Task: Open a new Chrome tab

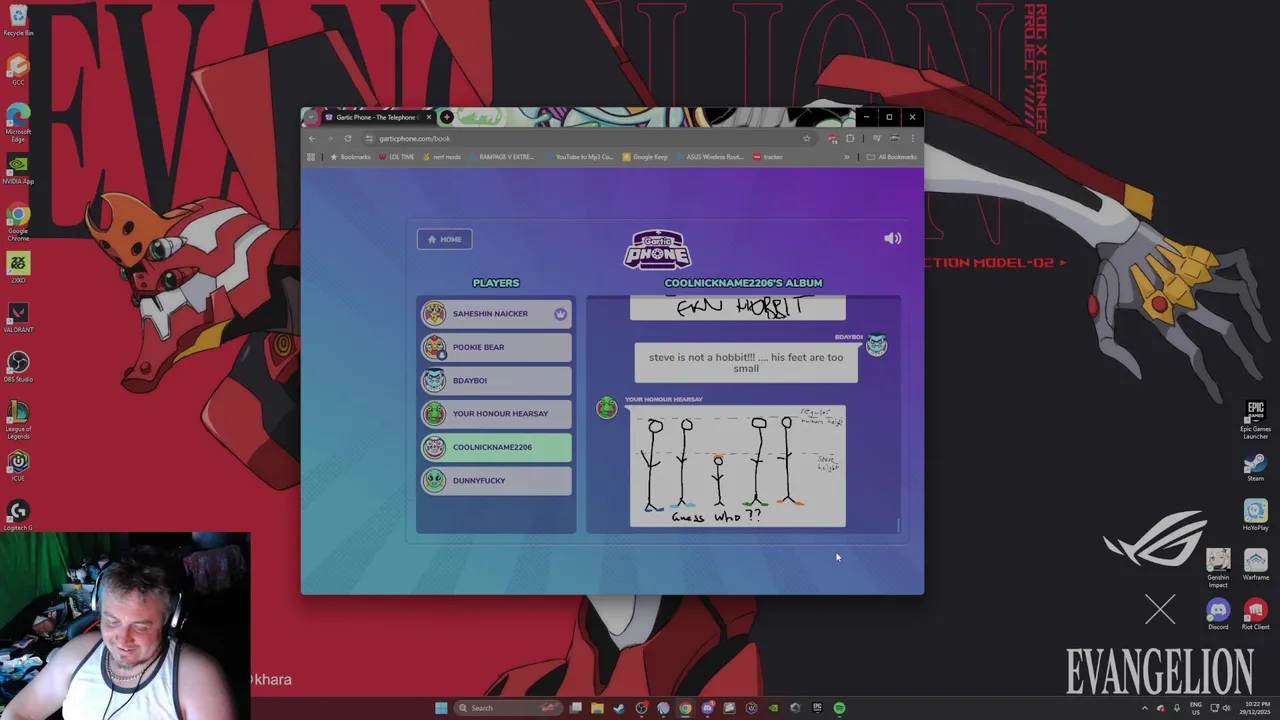Action: (x=447, y=117)
